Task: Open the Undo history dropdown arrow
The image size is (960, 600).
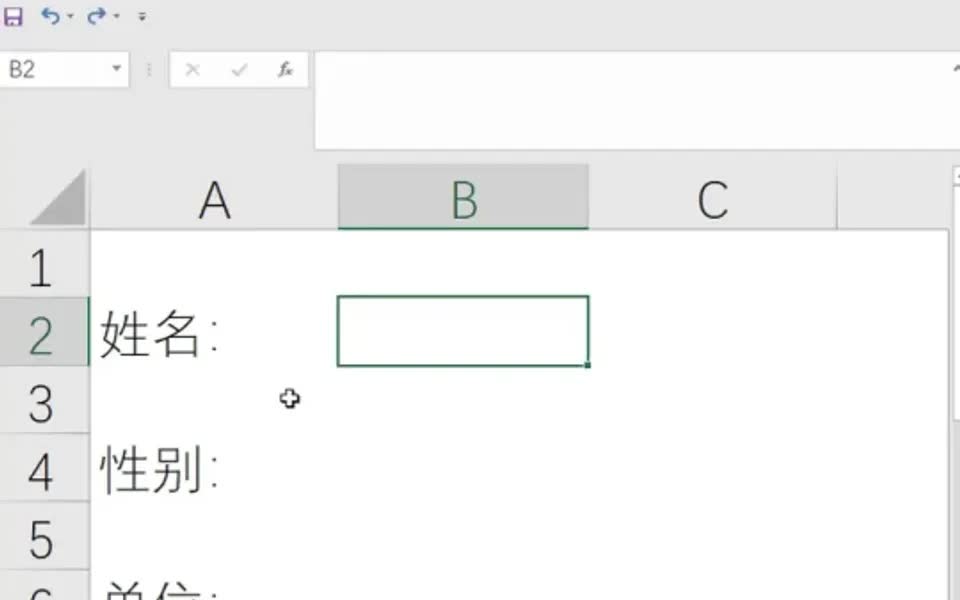Action: [x=70, y=17]
